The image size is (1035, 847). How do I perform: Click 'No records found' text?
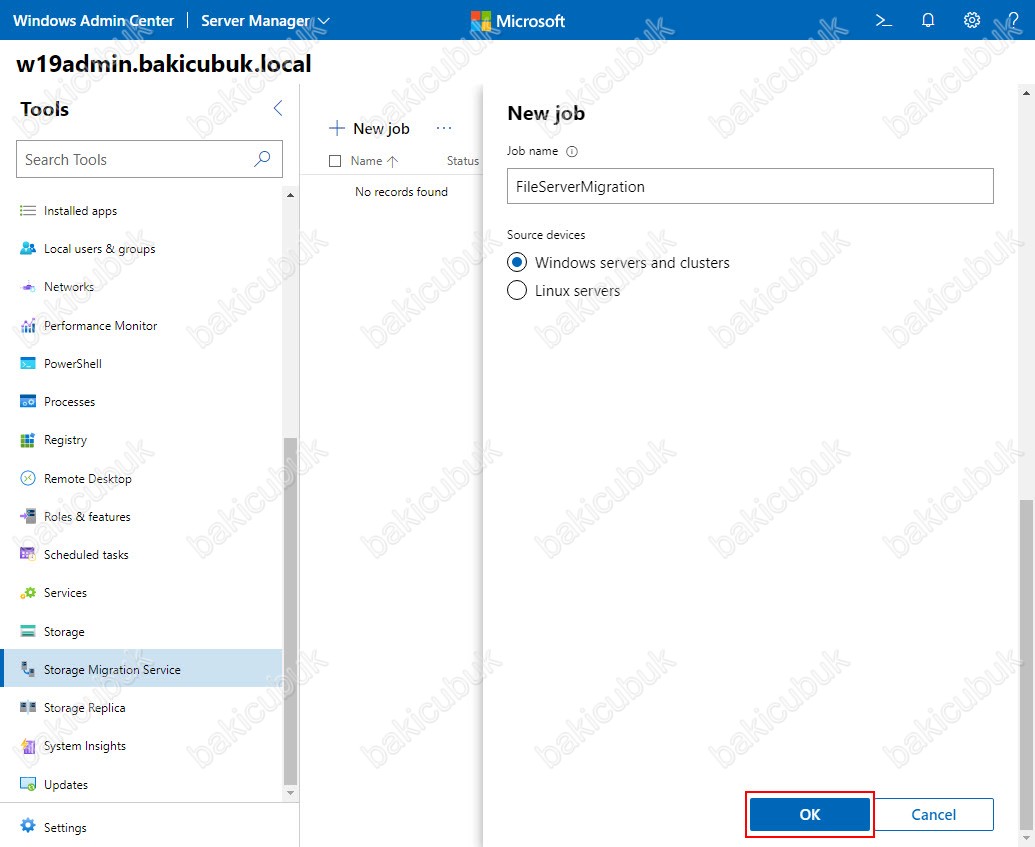click(x=401, y=191)
